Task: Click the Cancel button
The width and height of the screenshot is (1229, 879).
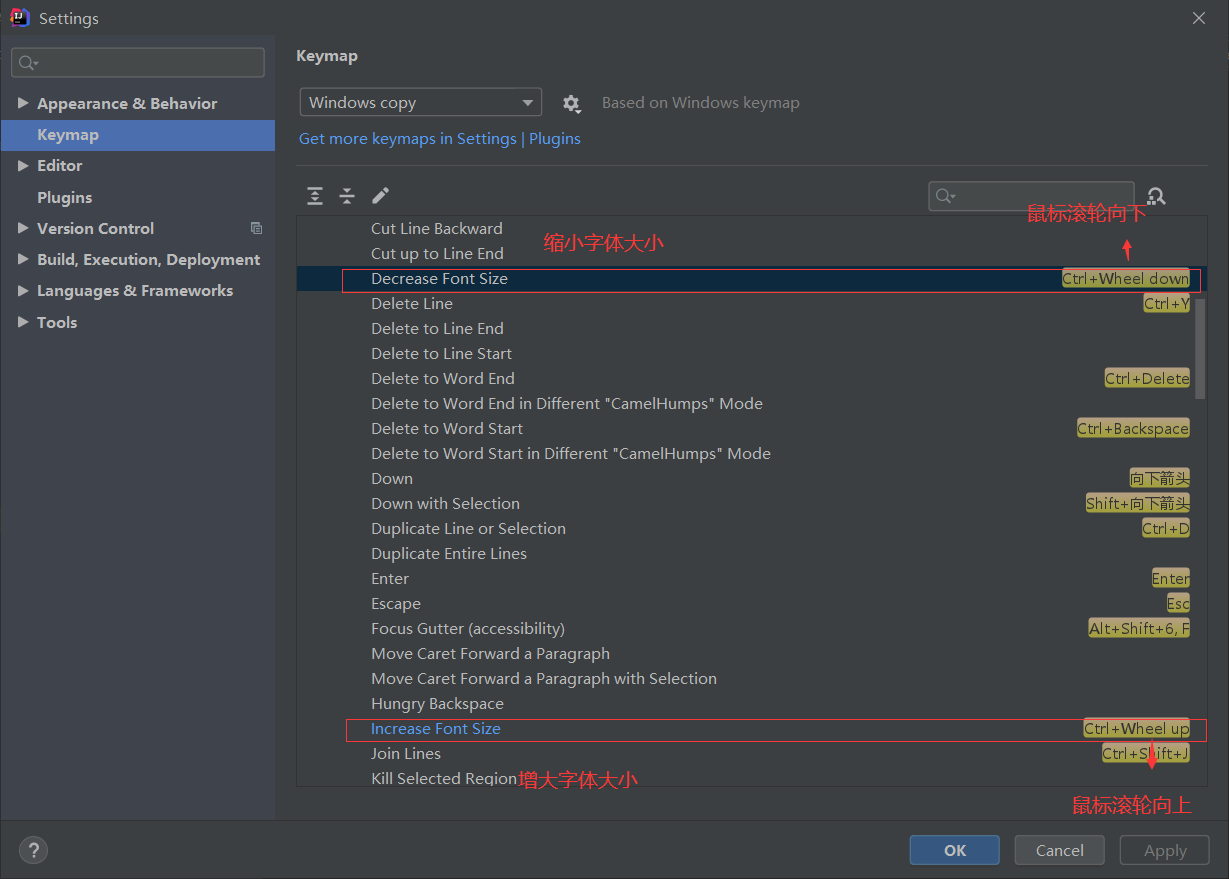Action: click(1060, 850)
